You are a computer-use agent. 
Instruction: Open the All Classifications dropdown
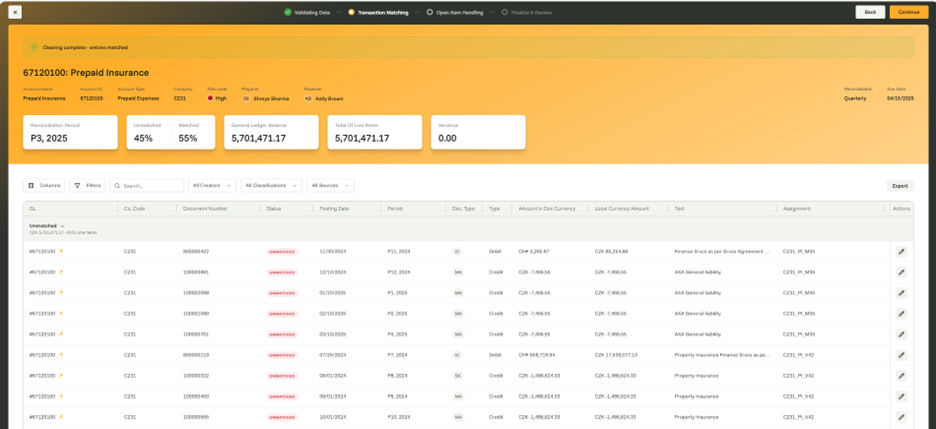pyautogui.click(x=271, y=185)
